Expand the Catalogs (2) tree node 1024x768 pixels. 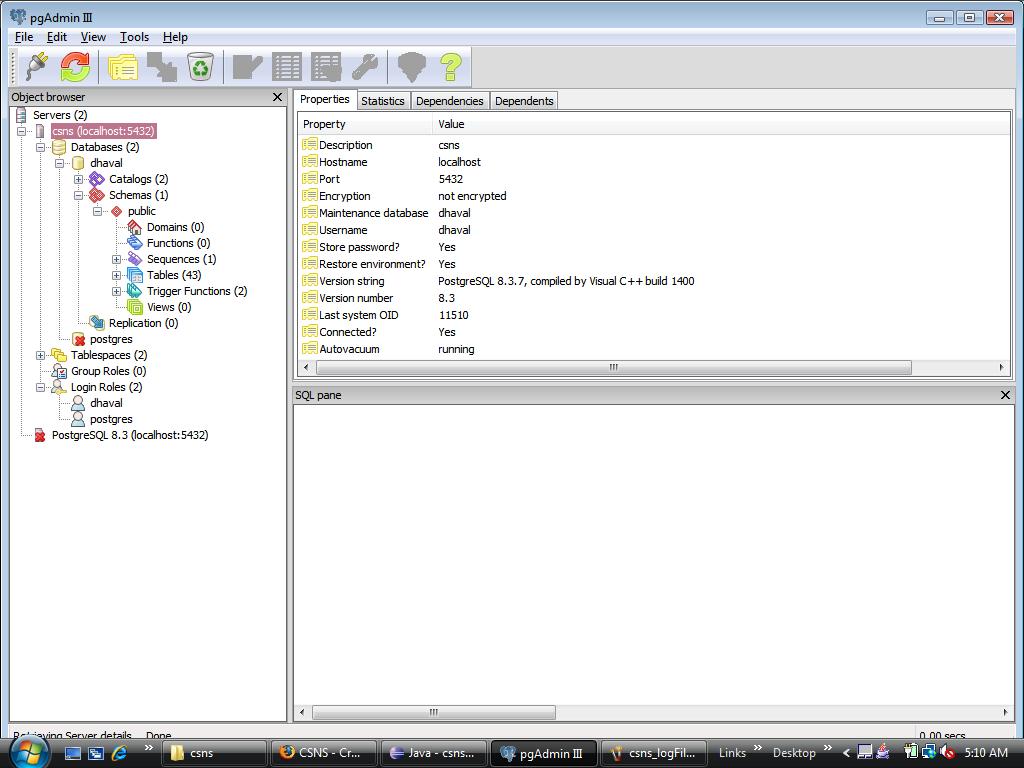(79, 179)
